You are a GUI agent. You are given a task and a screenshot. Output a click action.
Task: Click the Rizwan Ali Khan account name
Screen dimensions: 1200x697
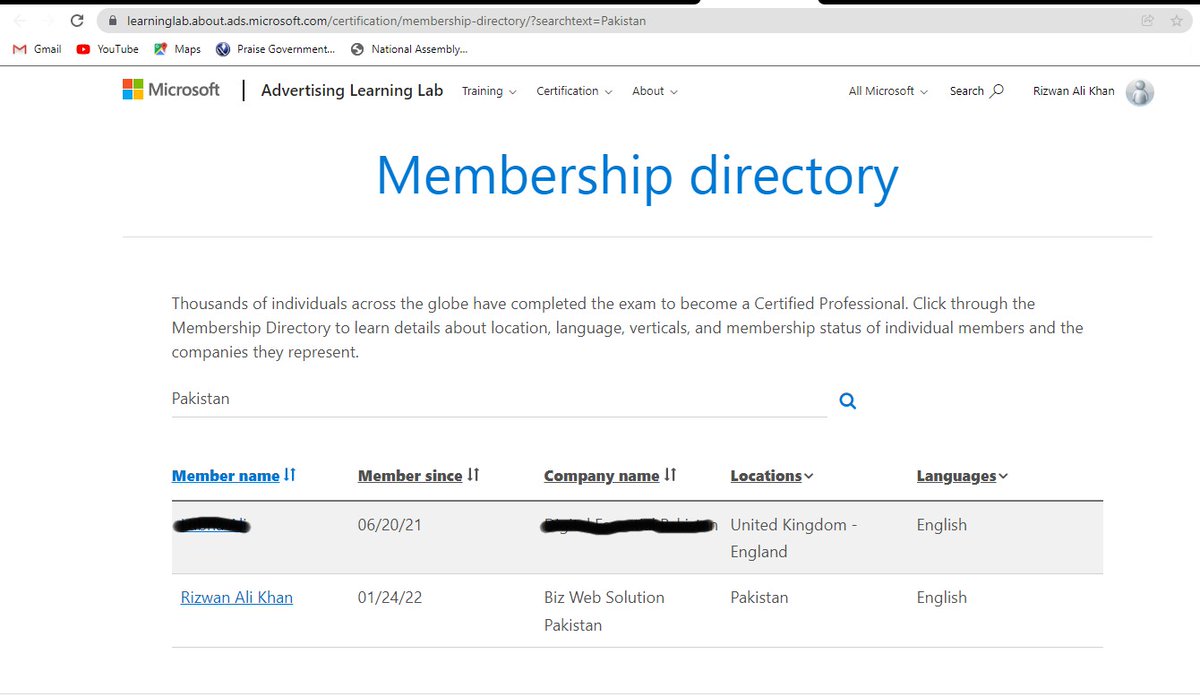[1074, 91]
